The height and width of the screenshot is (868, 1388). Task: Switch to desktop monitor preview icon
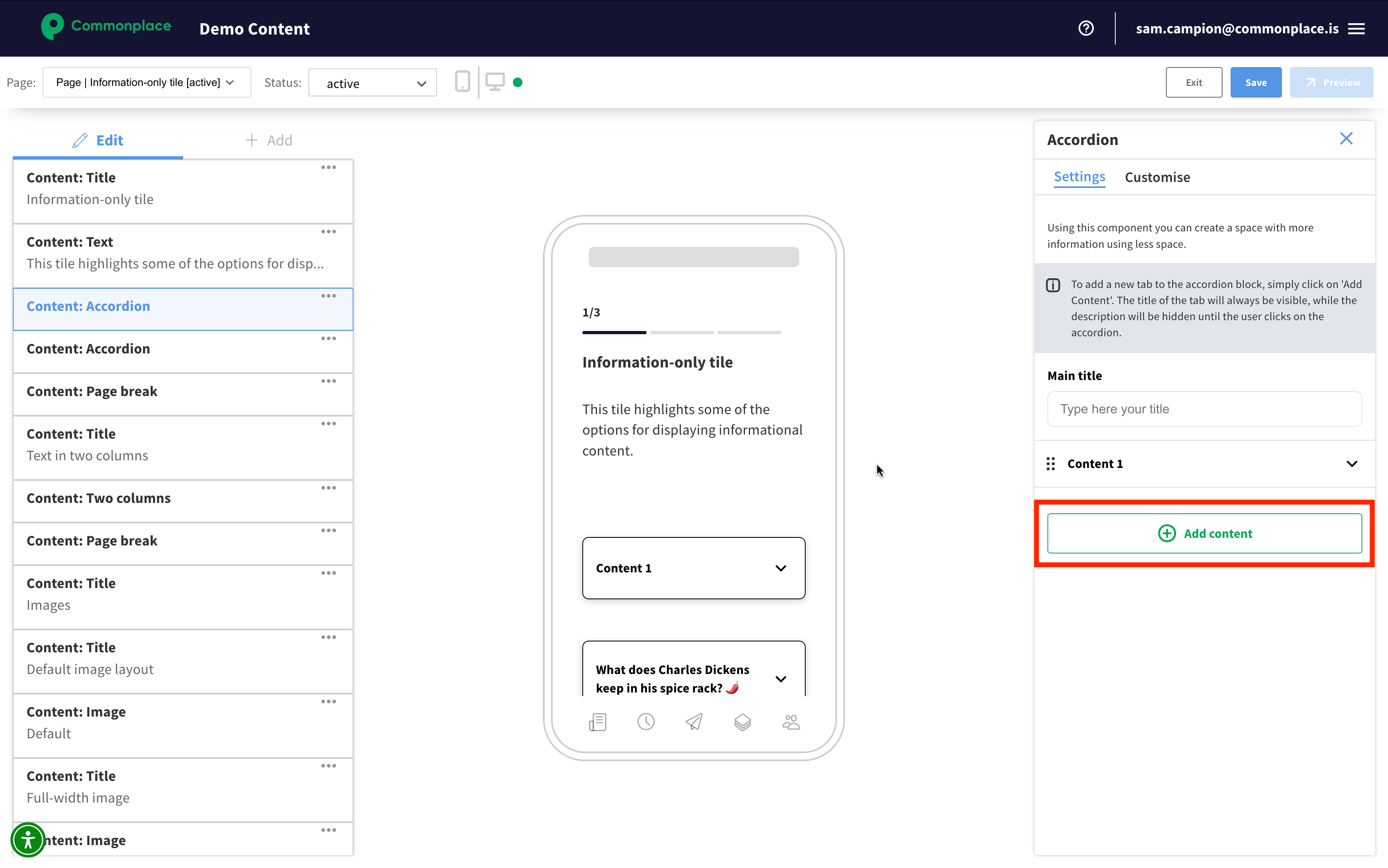point(495,82)
